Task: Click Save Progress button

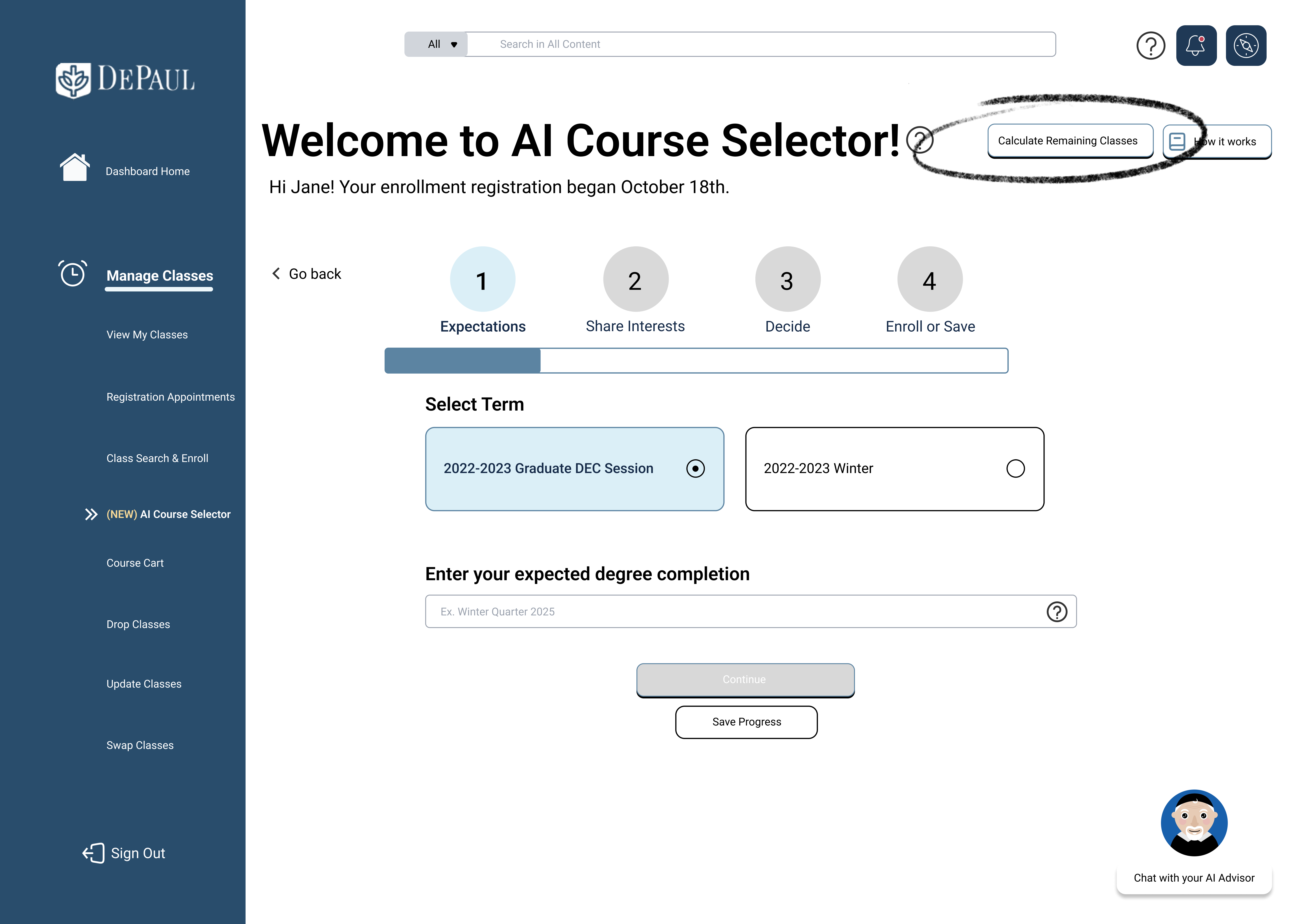Action: (746, 722)
